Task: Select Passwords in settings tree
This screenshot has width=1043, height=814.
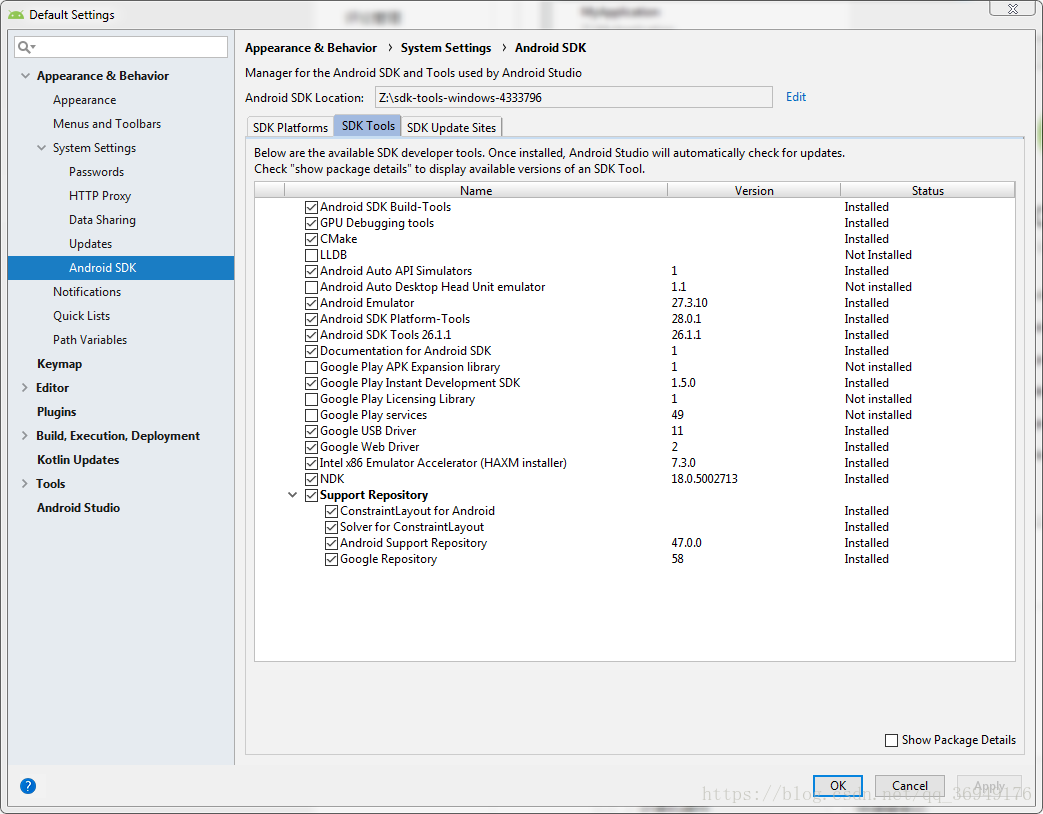Action: coord(96,172)
